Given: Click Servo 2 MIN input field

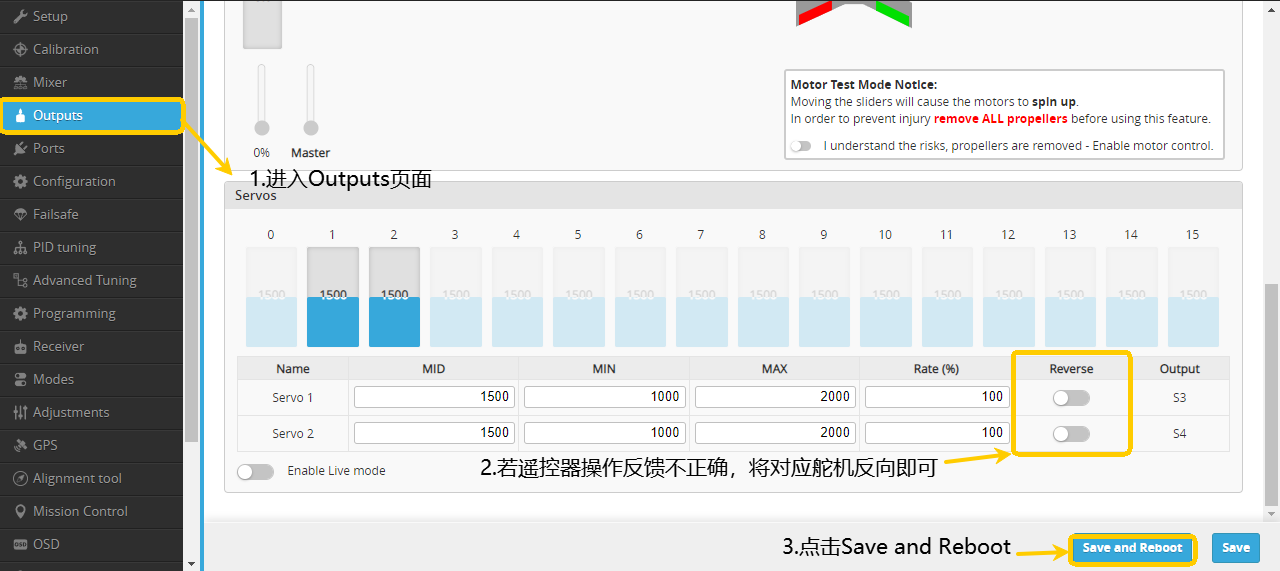Looking at the screenshot, I should [604, 433].
